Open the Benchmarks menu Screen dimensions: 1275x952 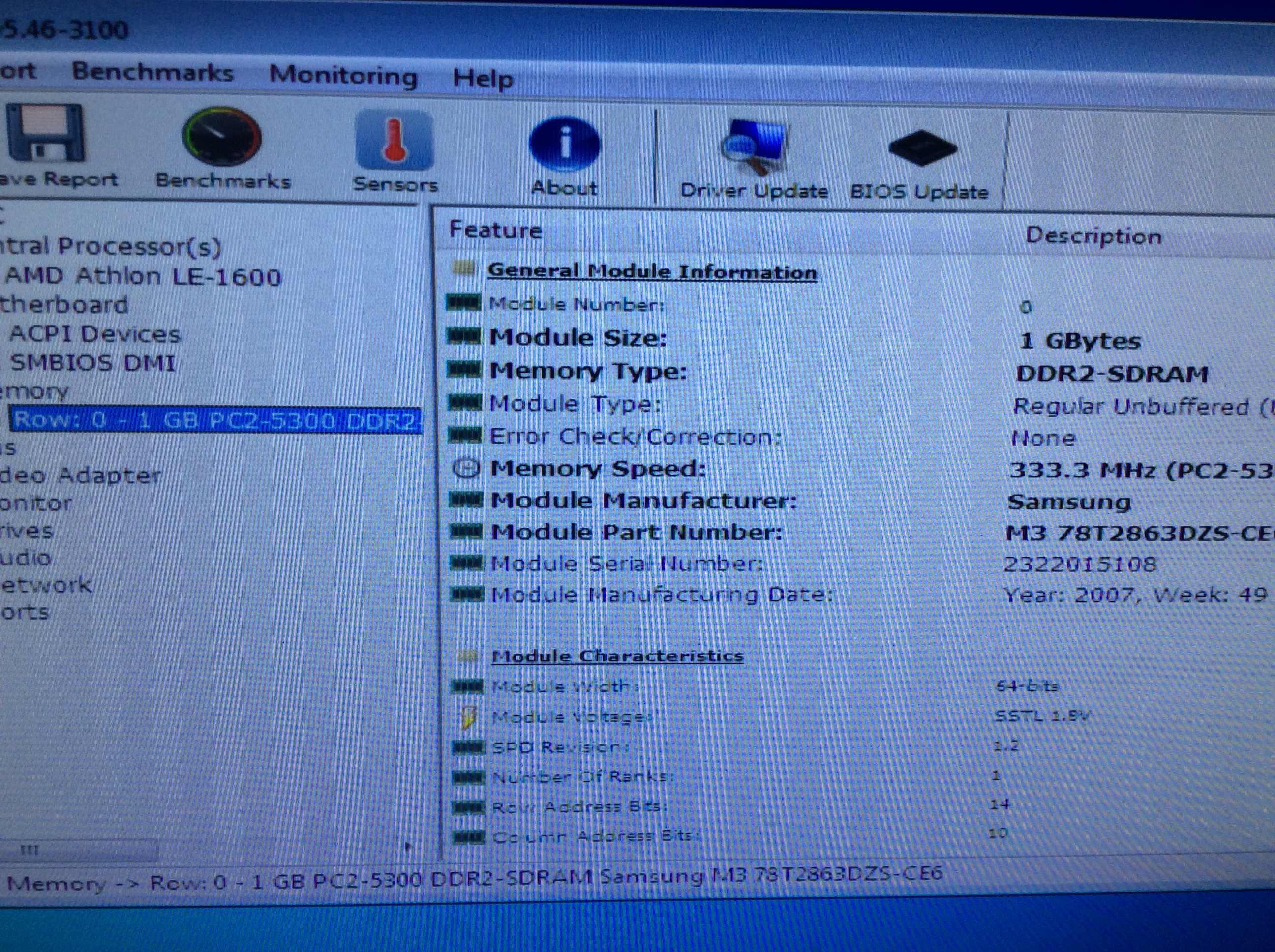tap(153, 73)
